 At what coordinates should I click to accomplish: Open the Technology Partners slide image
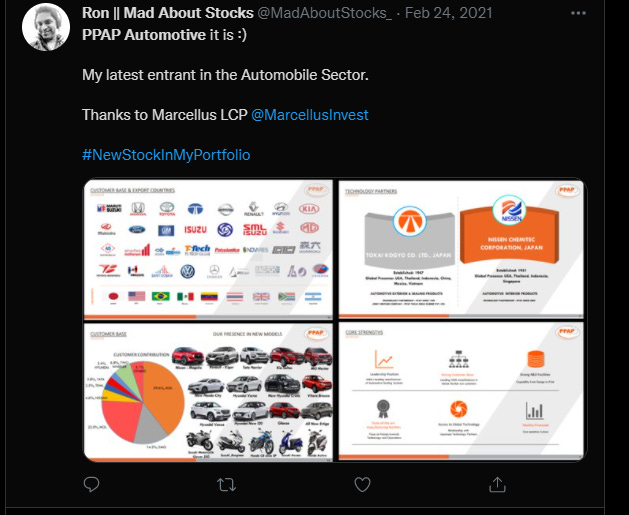461,249
